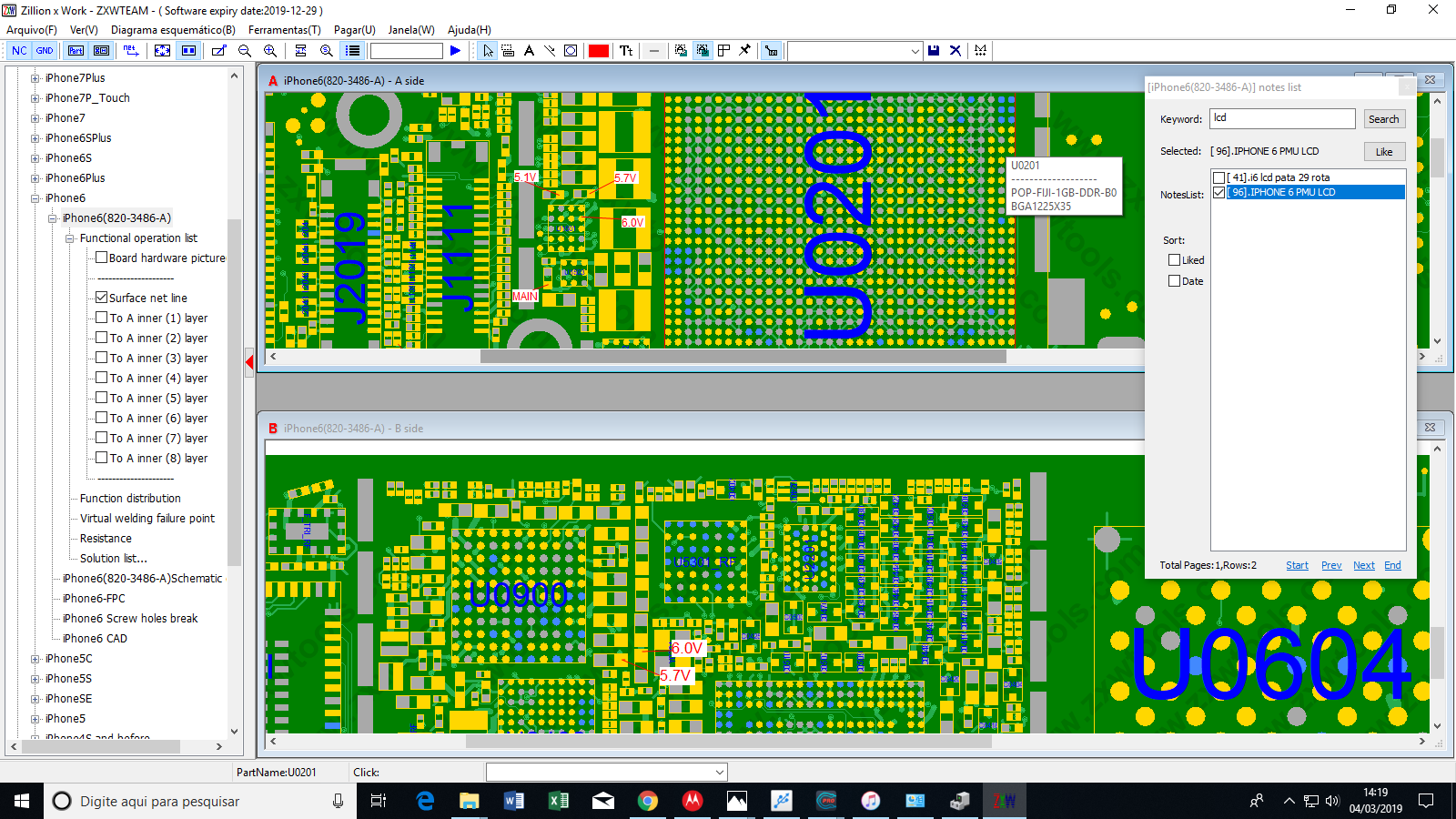Screen dimensions: 1456x819
Task: Open the toolbar combo box dropdown
Action: coord(915,51)
